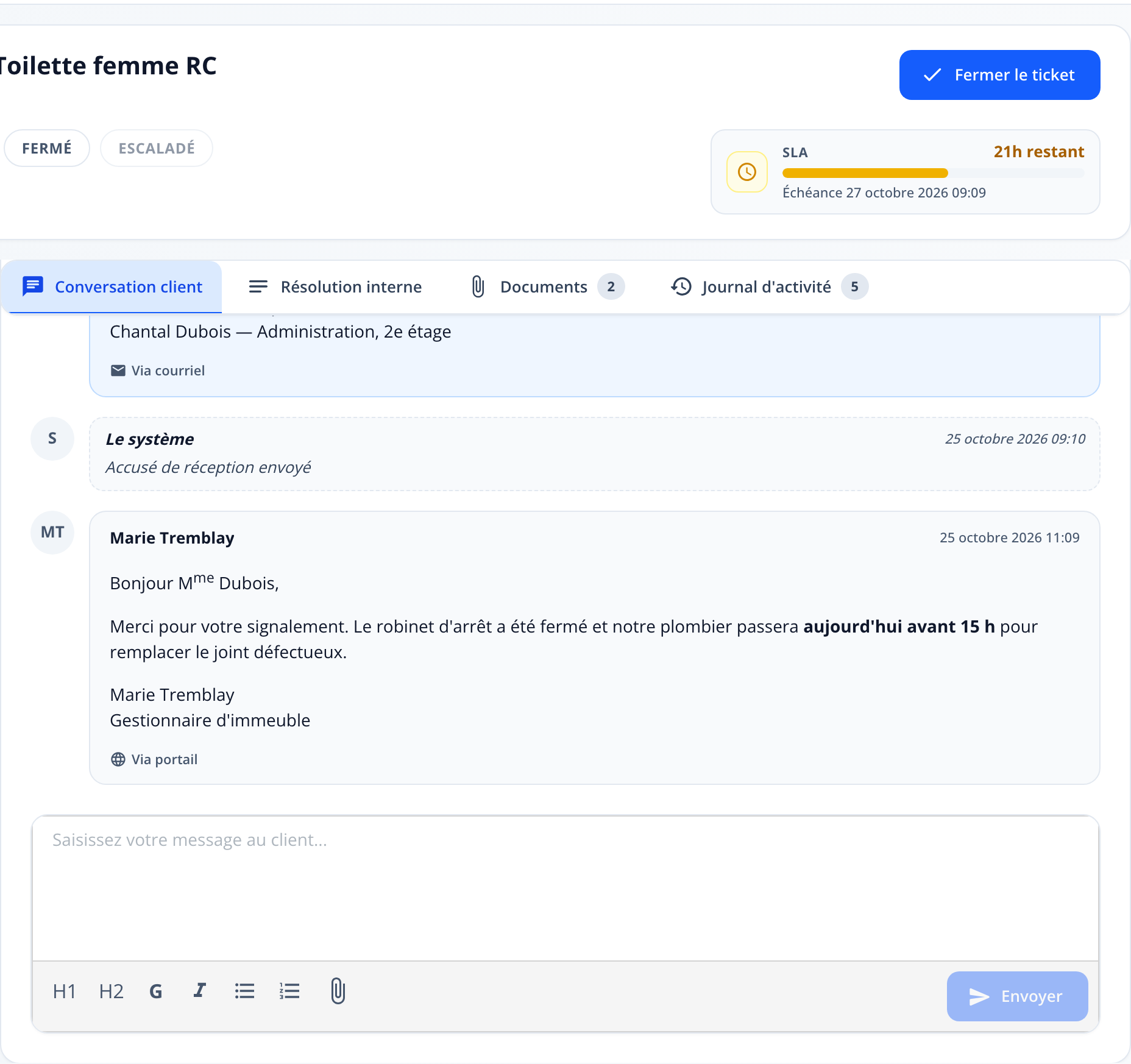Toggle italic formatting
Viewport: 1131px width, 1064px height.
coord(200,990)
